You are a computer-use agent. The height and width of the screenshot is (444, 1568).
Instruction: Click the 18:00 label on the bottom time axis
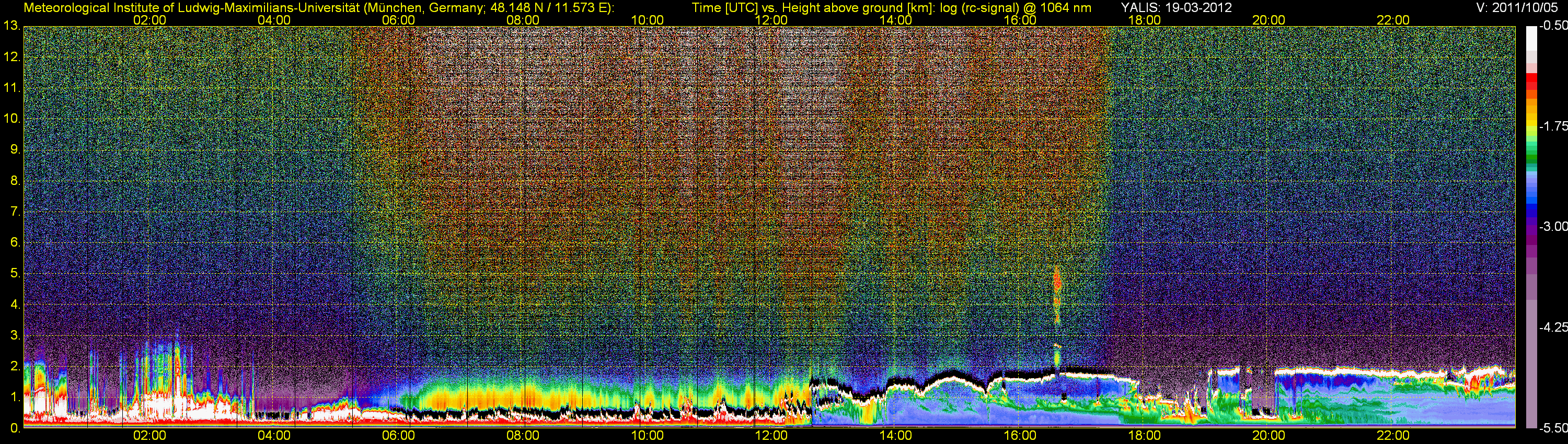click(x=1144, y=436)
